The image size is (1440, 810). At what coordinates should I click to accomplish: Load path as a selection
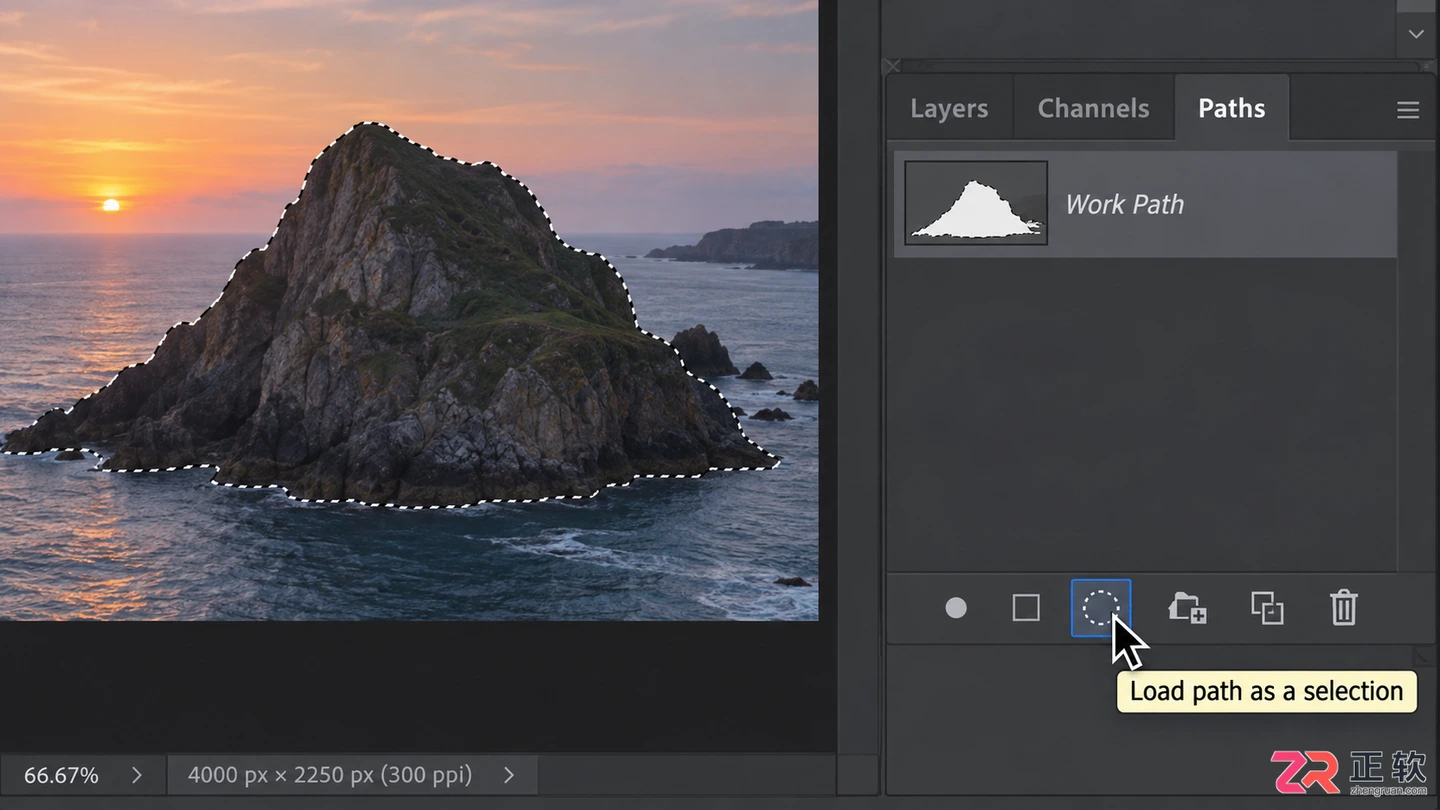(x=1101, y=608)
